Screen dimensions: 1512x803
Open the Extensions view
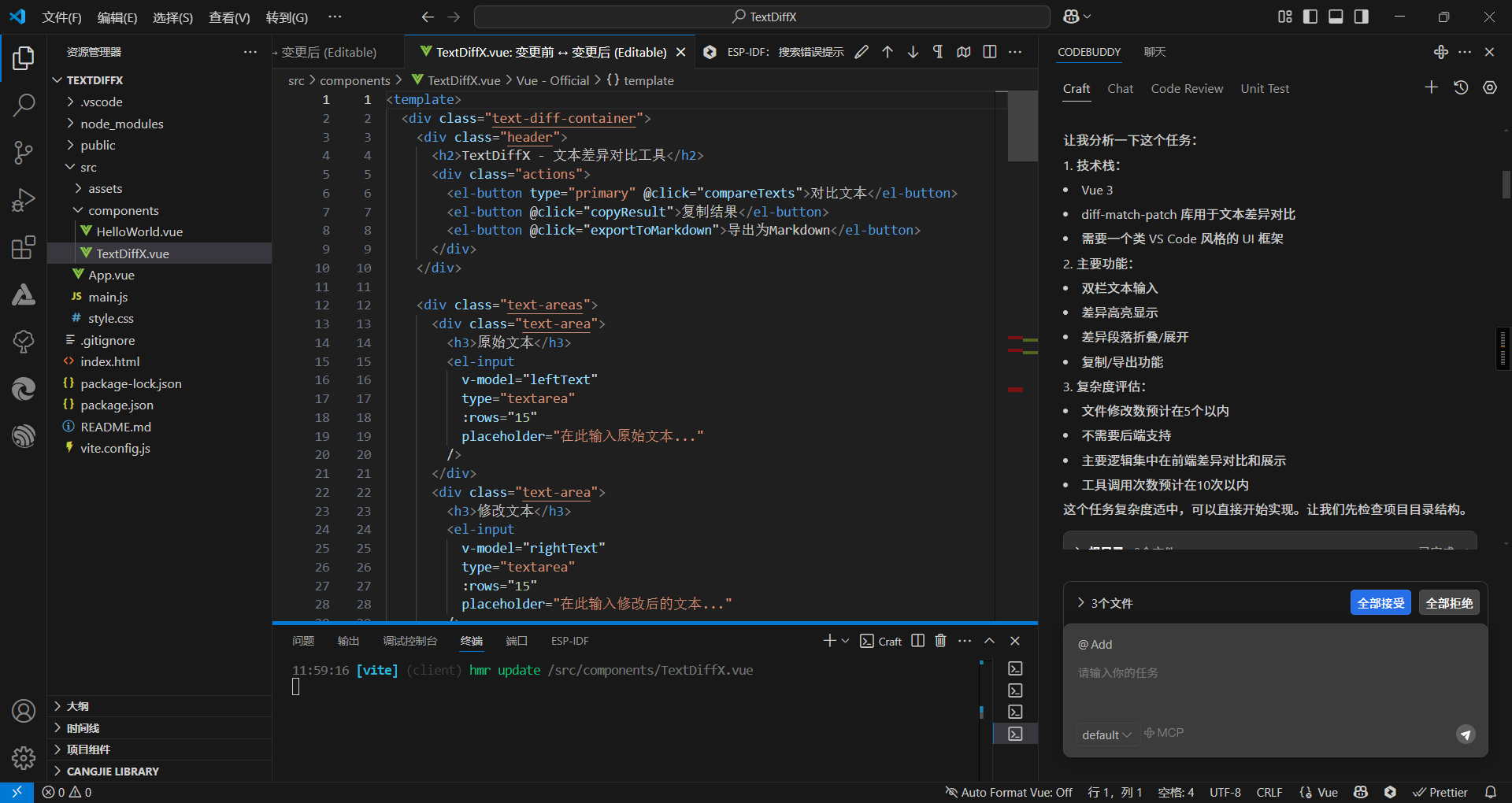[24, 247]
